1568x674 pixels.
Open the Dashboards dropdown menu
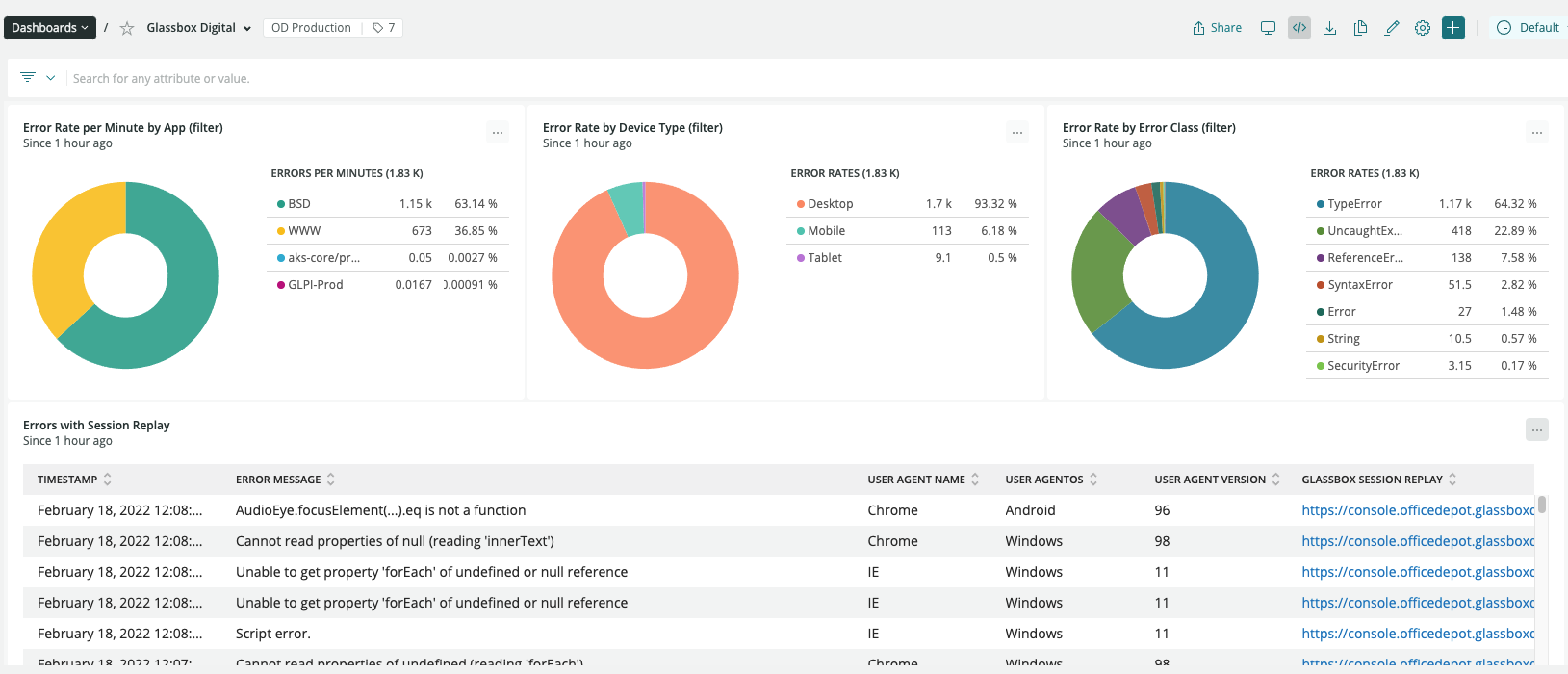(50, 28)
